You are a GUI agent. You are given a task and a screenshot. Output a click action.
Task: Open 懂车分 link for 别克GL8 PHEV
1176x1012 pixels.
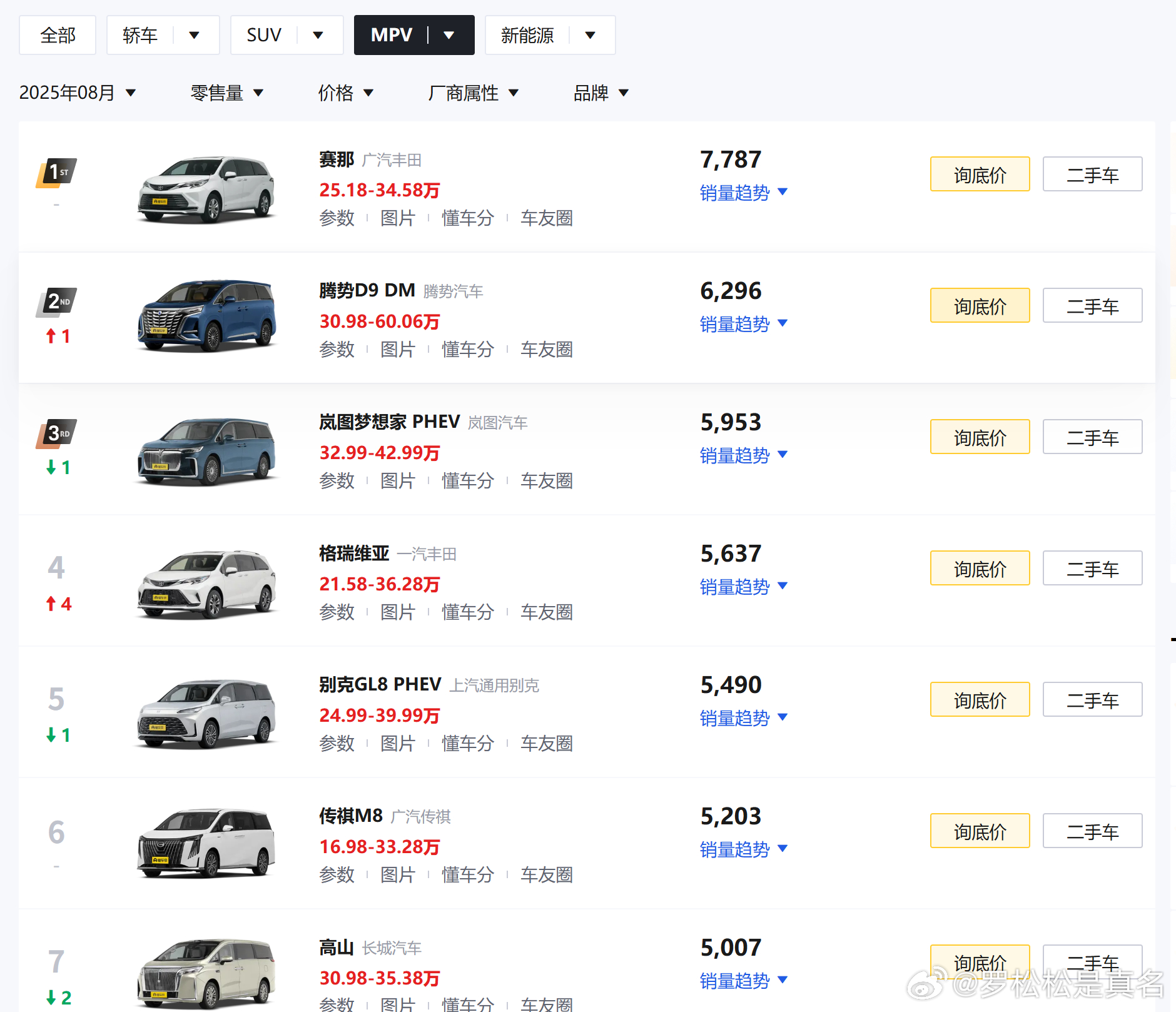468,744
